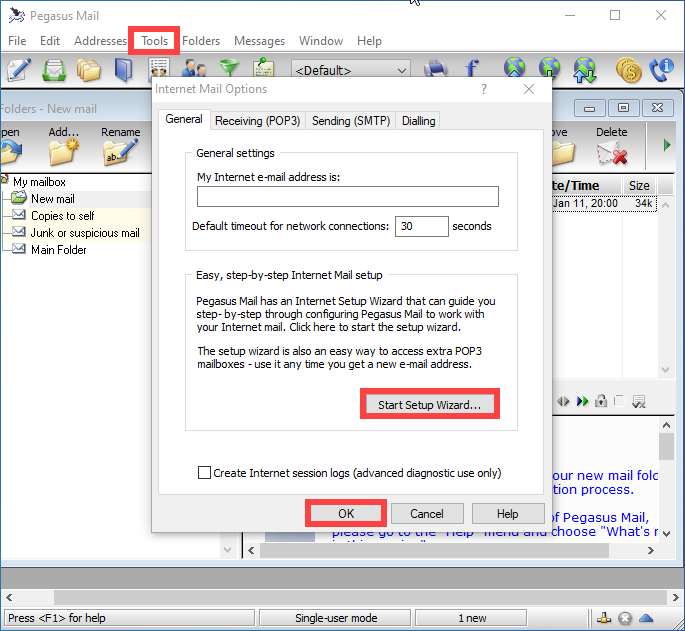Click the gray left-right arrows icon
The width and height of the screenshot is (685, 631).
tap(563, 401)
